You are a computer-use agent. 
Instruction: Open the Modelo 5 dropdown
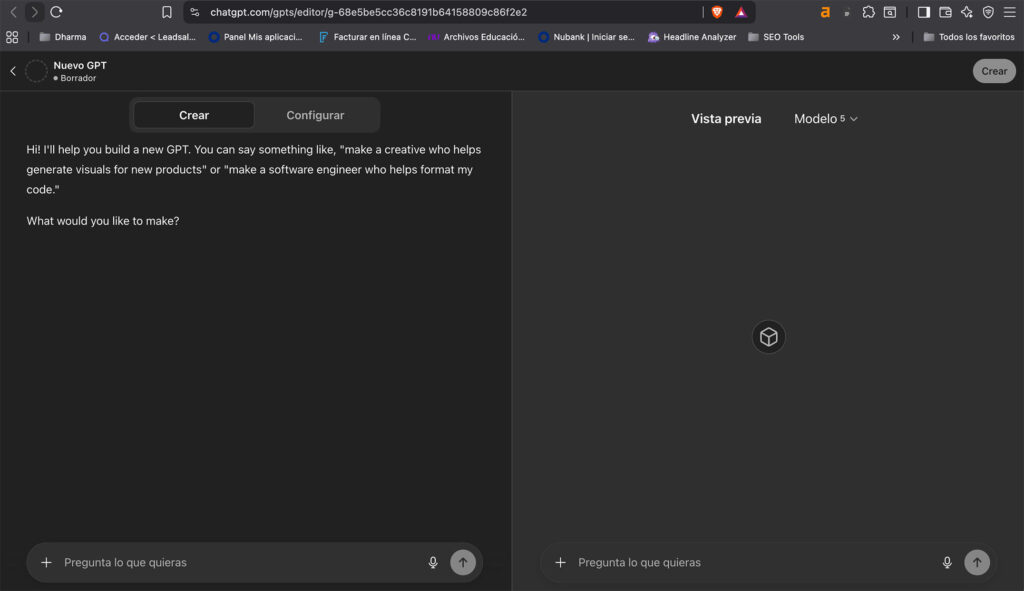(x=825, y=118)
